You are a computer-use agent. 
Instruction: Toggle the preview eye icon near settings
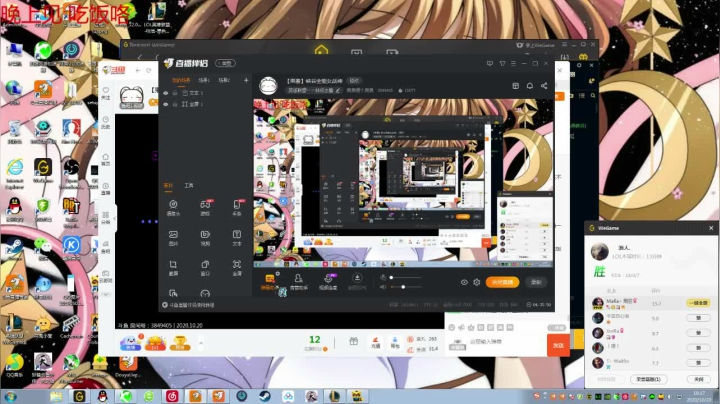point(464,282)
